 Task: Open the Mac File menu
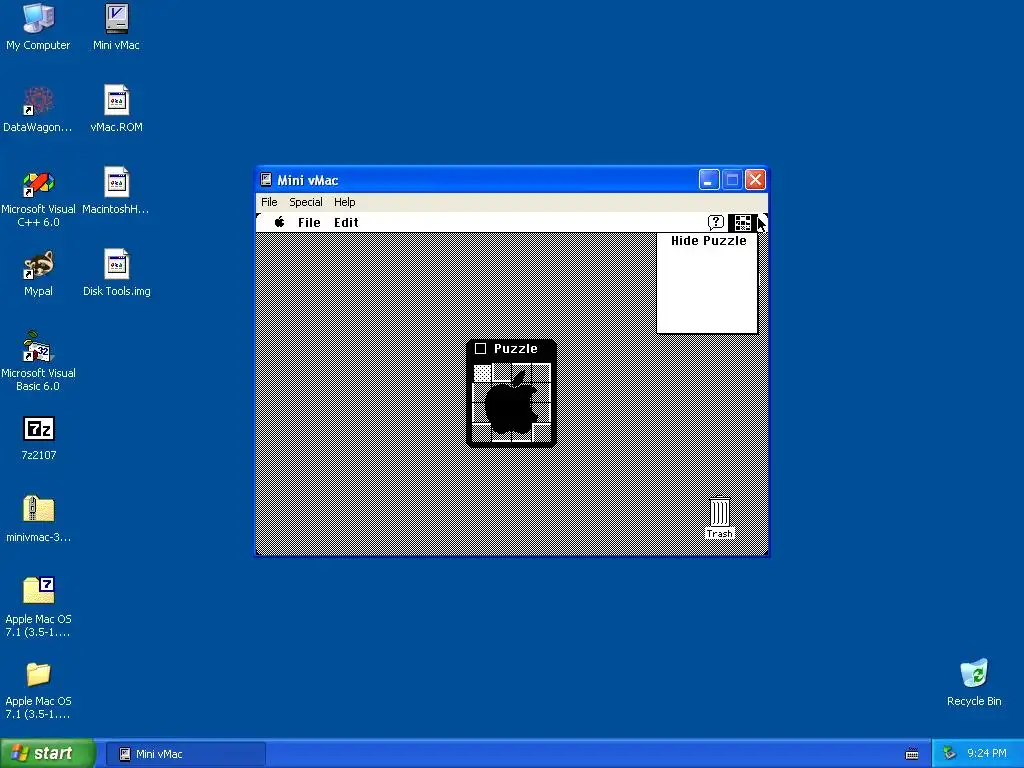tap(309, 223)
